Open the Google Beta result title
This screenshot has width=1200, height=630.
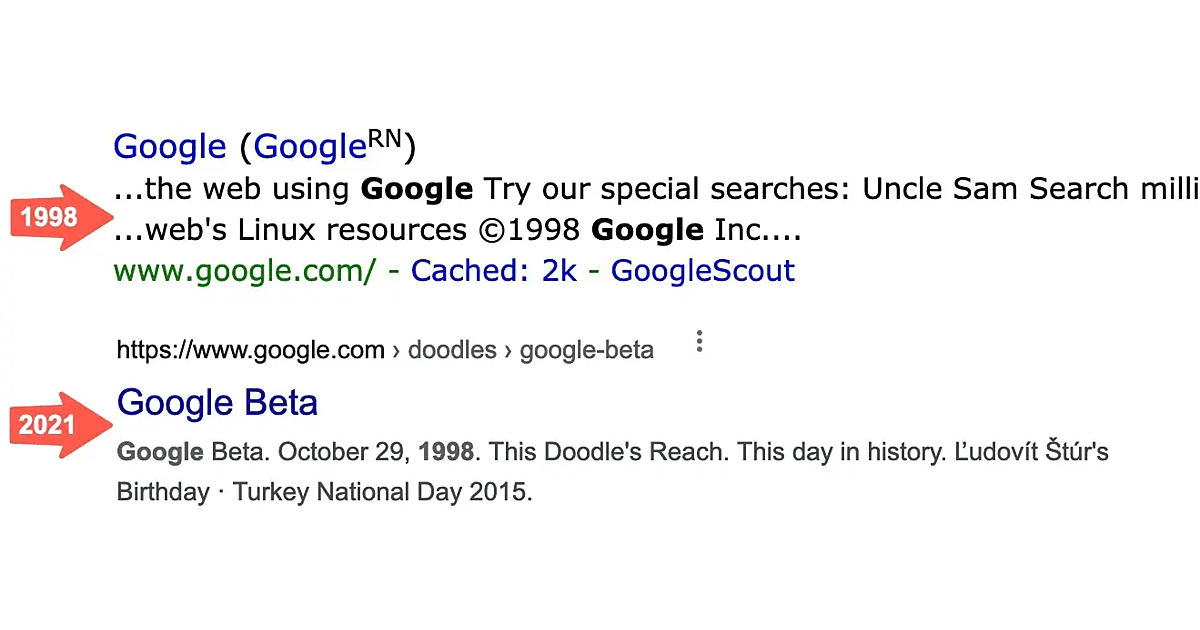217,403
